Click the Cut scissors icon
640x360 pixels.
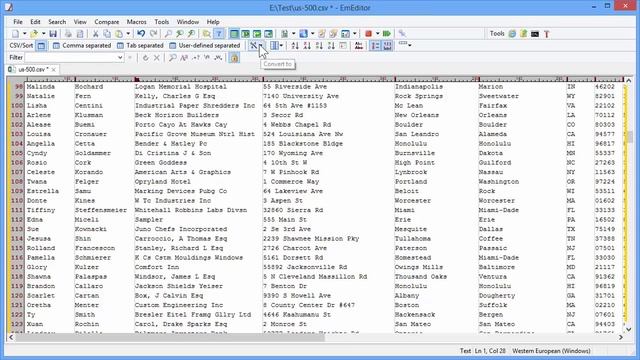(x=95, y=34)
